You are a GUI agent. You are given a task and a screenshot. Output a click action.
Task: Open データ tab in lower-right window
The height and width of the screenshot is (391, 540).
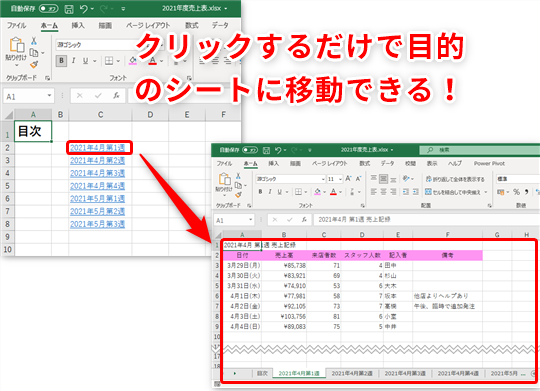click(x=387, y=163)
